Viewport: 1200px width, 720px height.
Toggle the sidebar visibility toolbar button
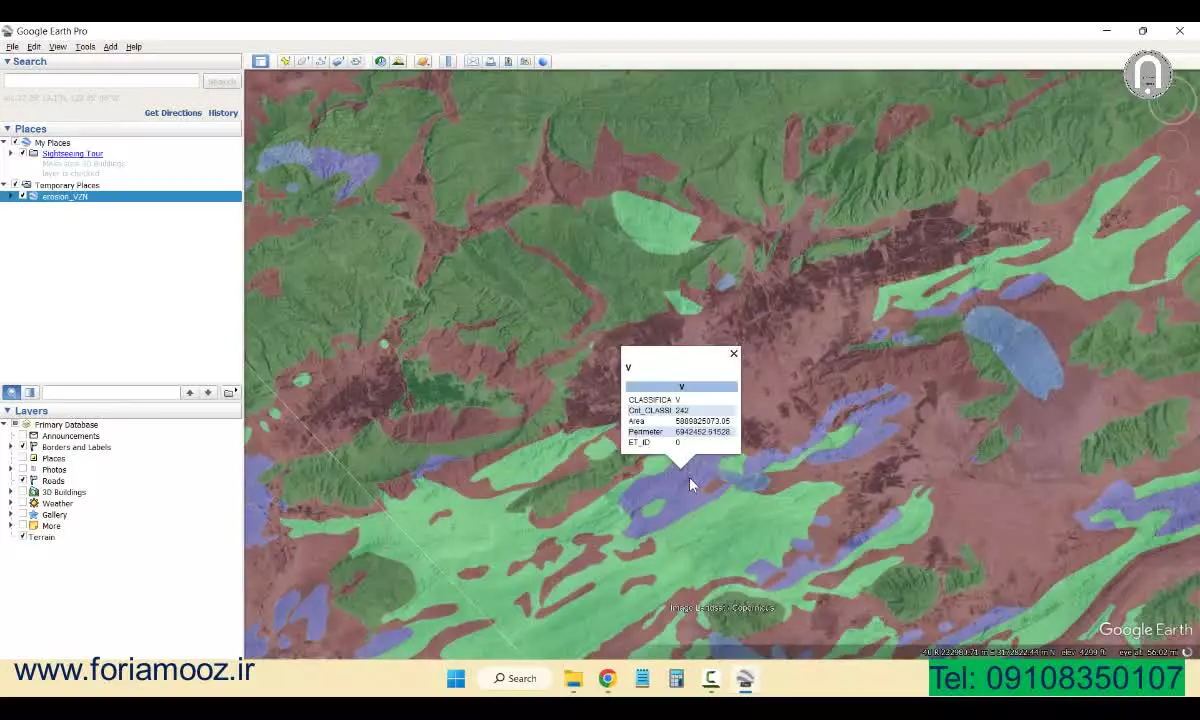(260, 62)
